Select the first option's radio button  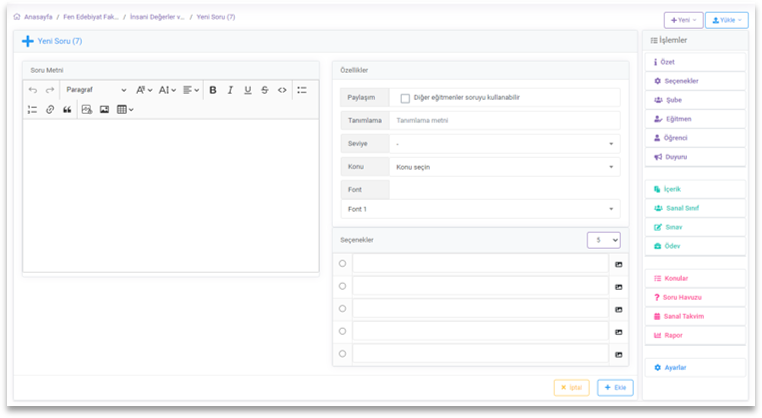(342, 264)
